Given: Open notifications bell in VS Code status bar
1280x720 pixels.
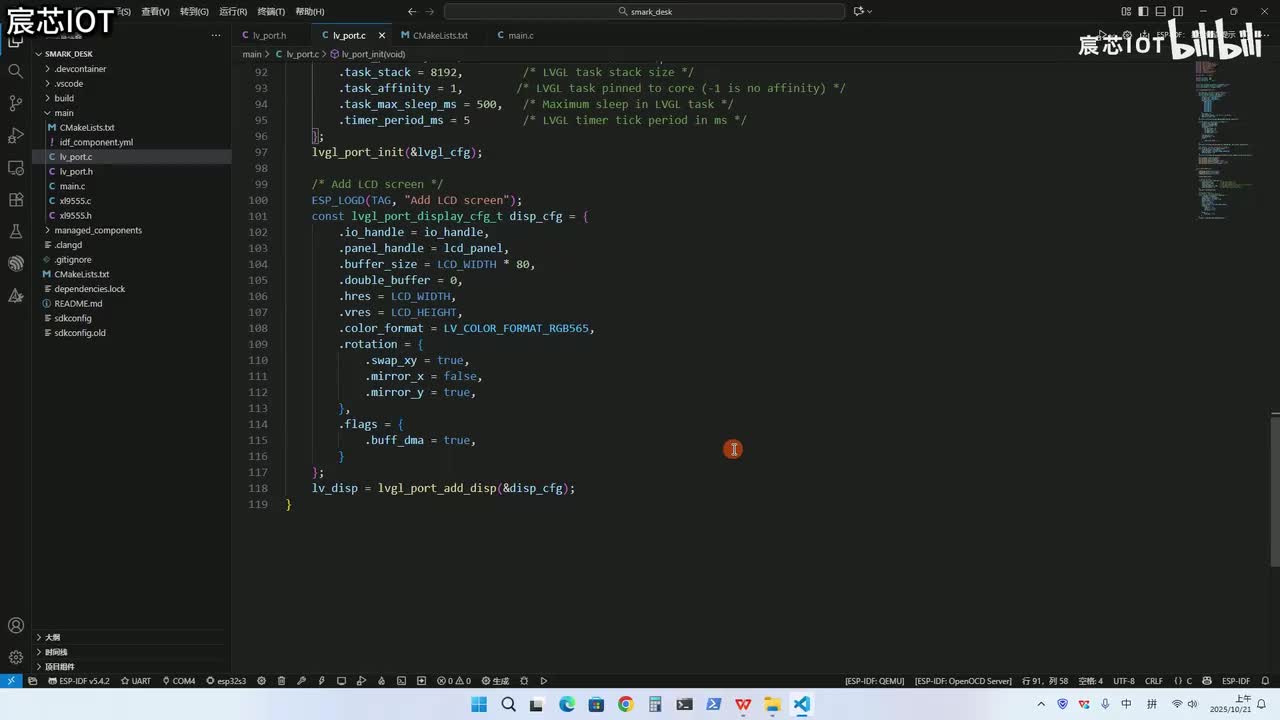Looking at the screenshot, I should [1265, 681].
